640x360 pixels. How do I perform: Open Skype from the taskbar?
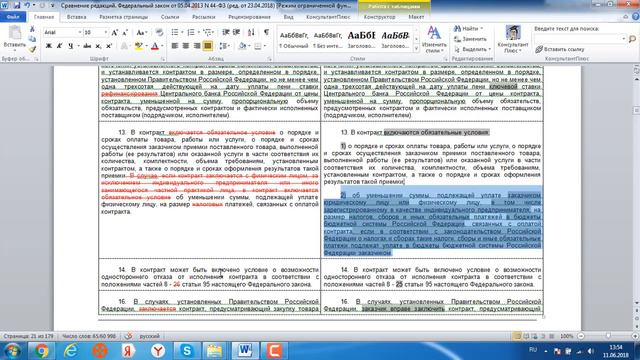click(x=187, y=351)
